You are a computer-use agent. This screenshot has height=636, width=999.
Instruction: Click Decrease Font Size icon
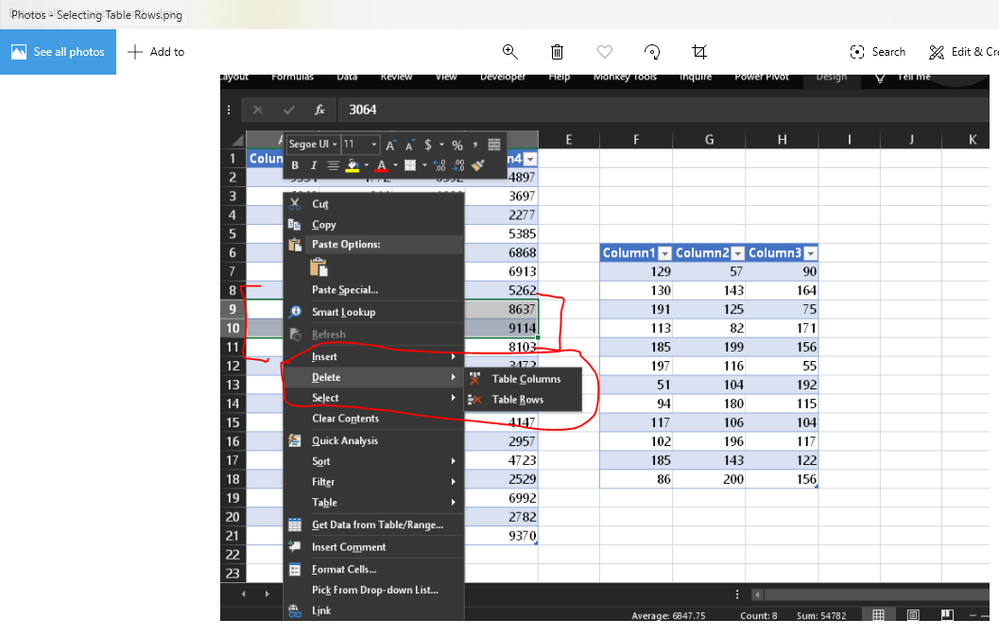pyautogui.click(x=410, y=145)
